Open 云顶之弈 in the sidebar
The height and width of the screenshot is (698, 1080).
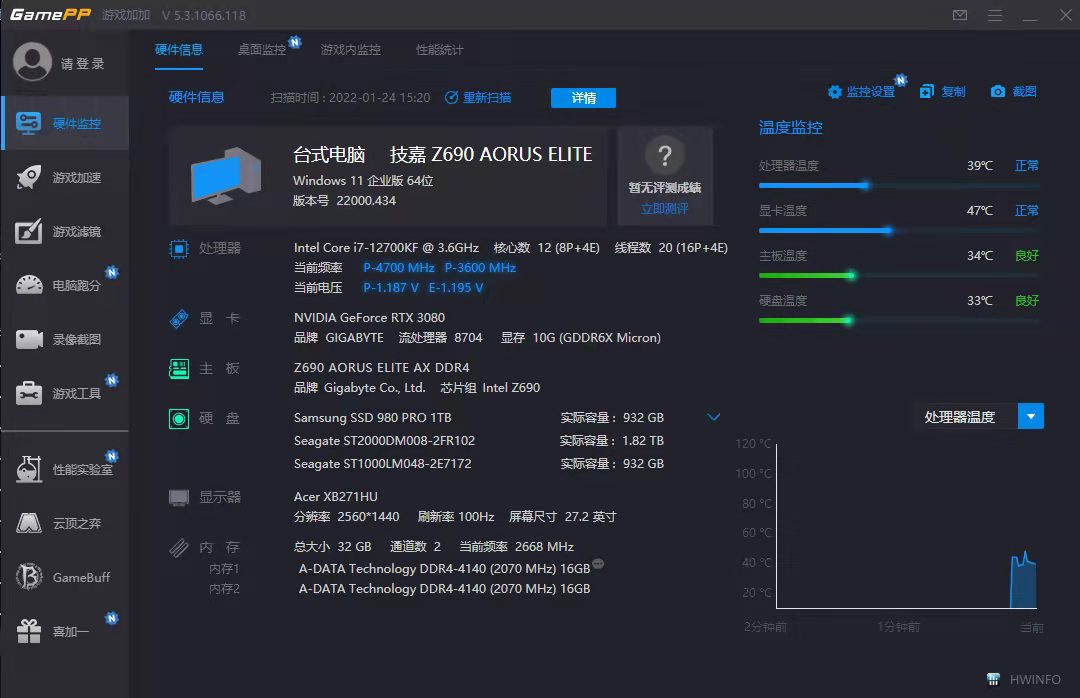(x=65, y=524)
